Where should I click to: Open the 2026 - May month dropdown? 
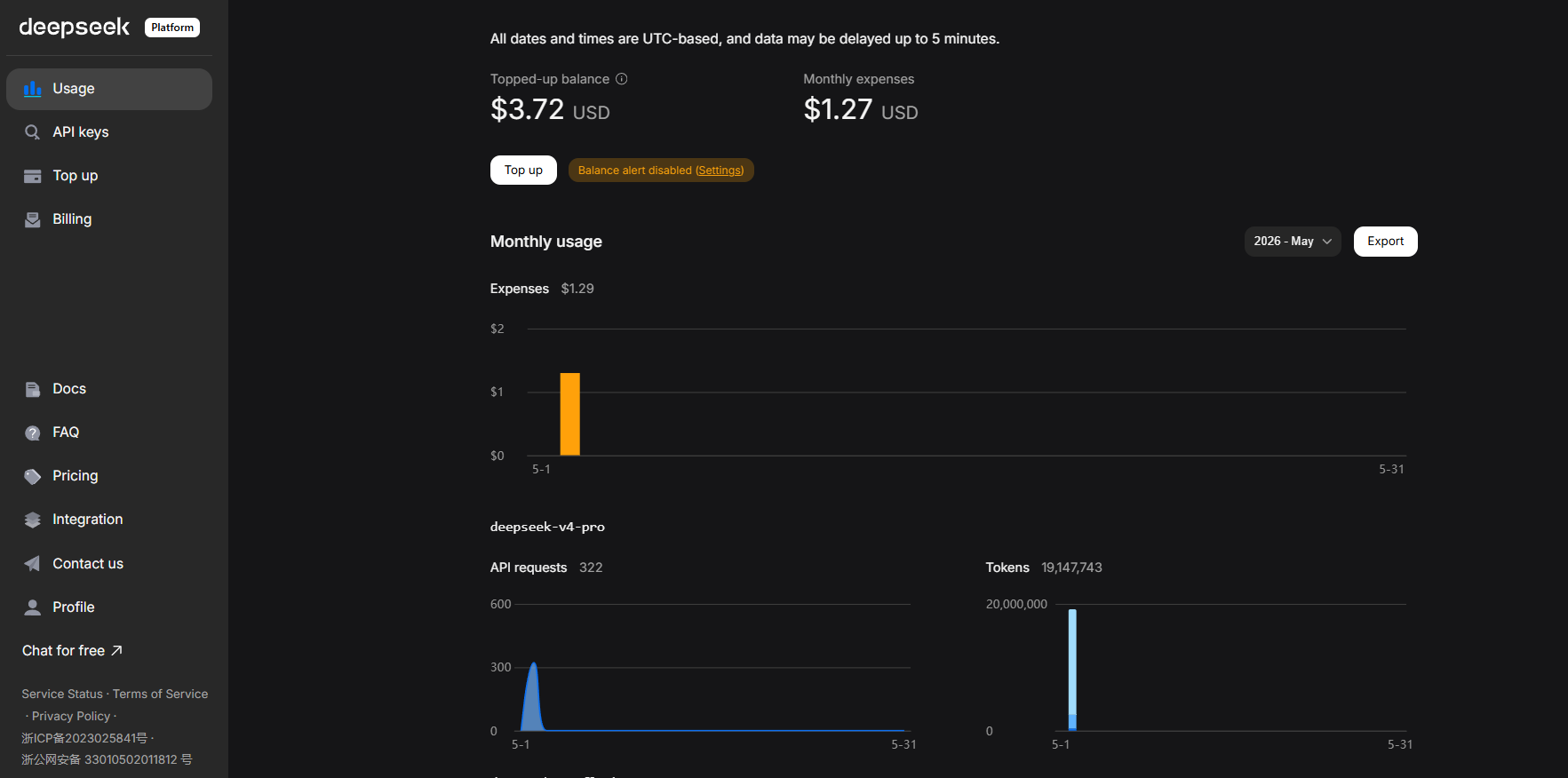pyautogui.click(x=1293, y=242)
